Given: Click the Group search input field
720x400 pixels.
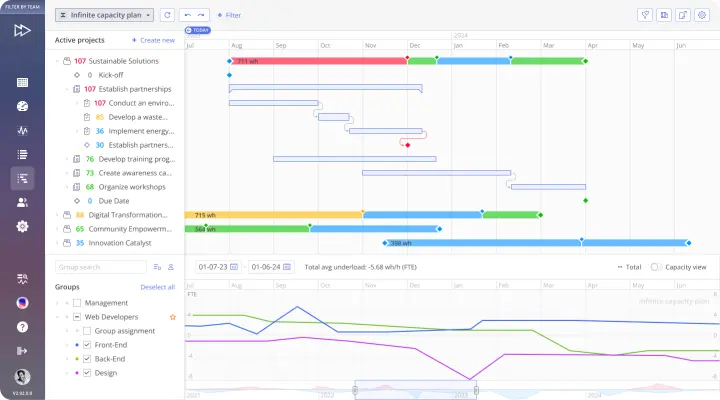Looking at the screenshot, I should [100, 267].
